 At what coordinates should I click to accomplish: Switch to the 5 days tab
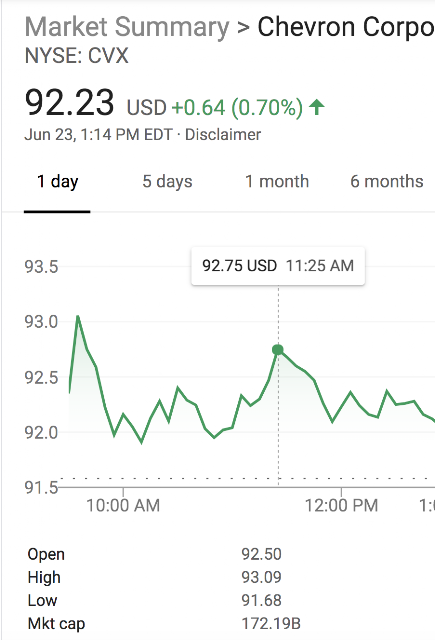pos(167,182)
